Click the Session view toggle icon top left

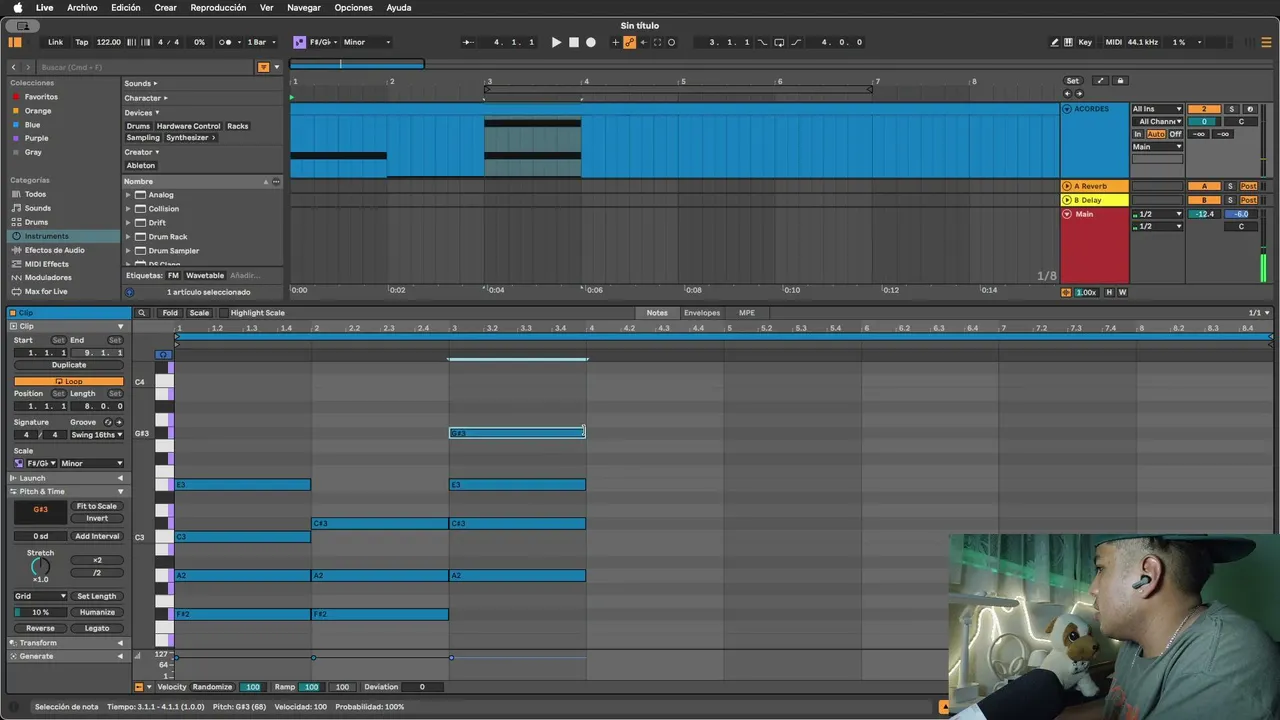pyautogui.click(x=15, y=42)
